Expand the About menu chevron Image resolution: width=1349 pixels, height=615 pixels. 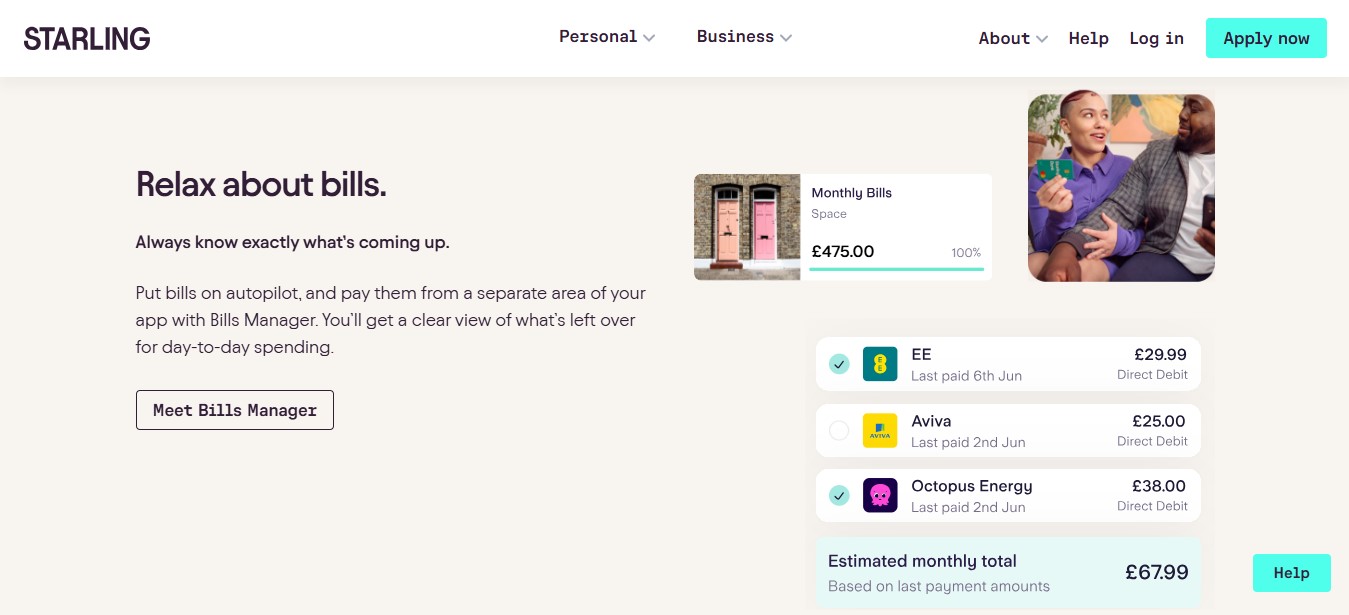[1042, 39]
